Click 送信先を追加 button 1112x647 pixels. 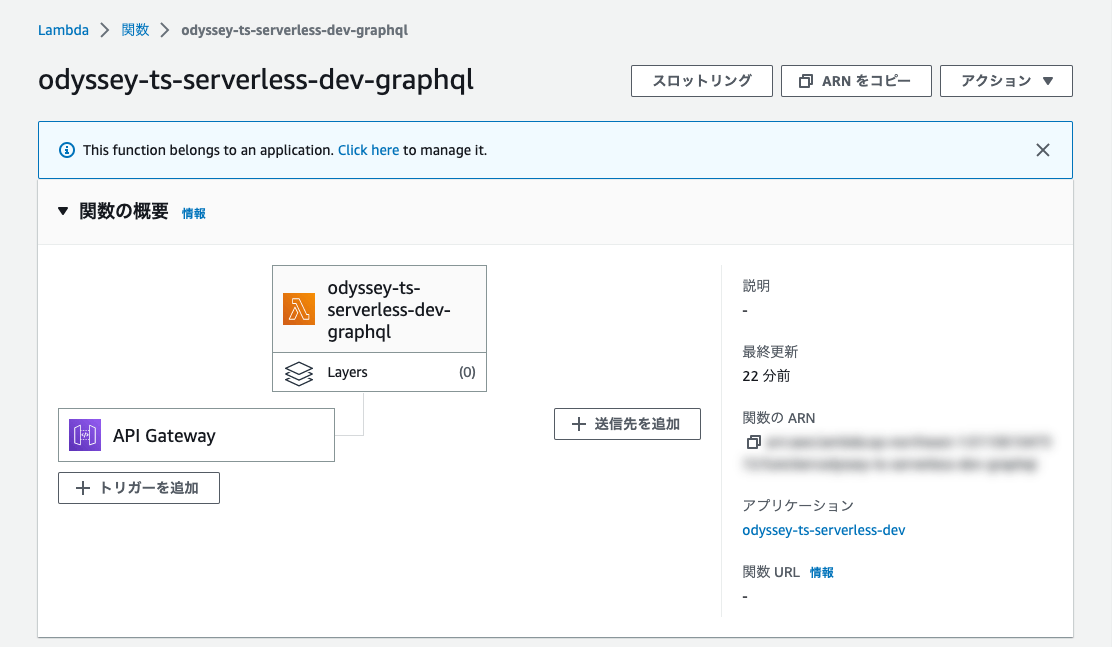(627, 424)
